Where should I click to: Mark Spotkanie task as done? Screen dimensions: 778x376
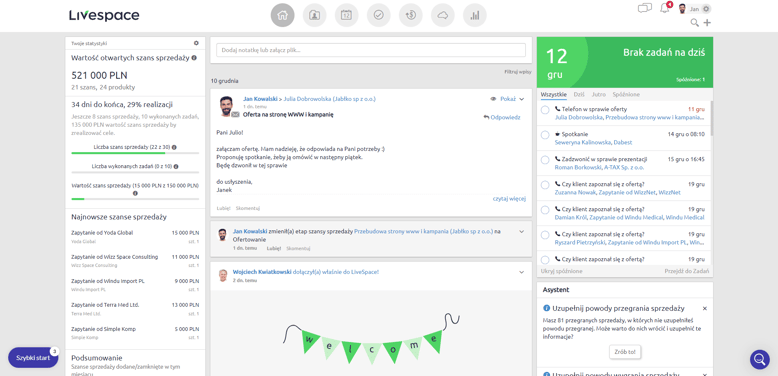click(545, 135)
